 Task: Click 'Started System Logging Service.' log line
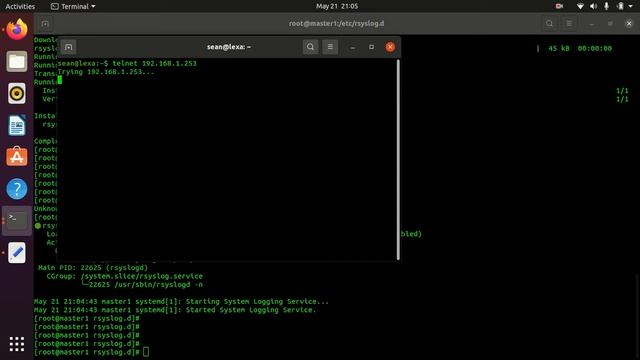tap(175, 310)
